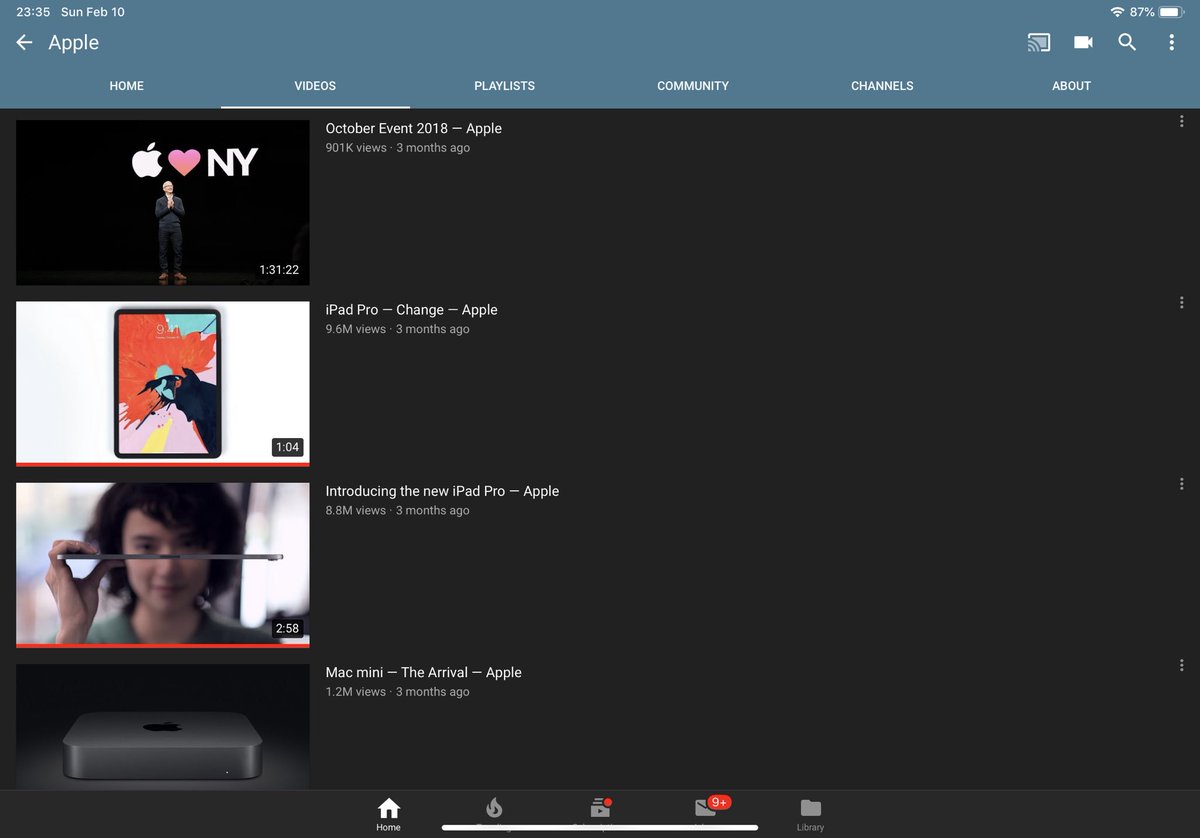Open 'October Event 2018 — Apple' title
This screenshot has height=838, width=1200.
[x=414, y=128]
